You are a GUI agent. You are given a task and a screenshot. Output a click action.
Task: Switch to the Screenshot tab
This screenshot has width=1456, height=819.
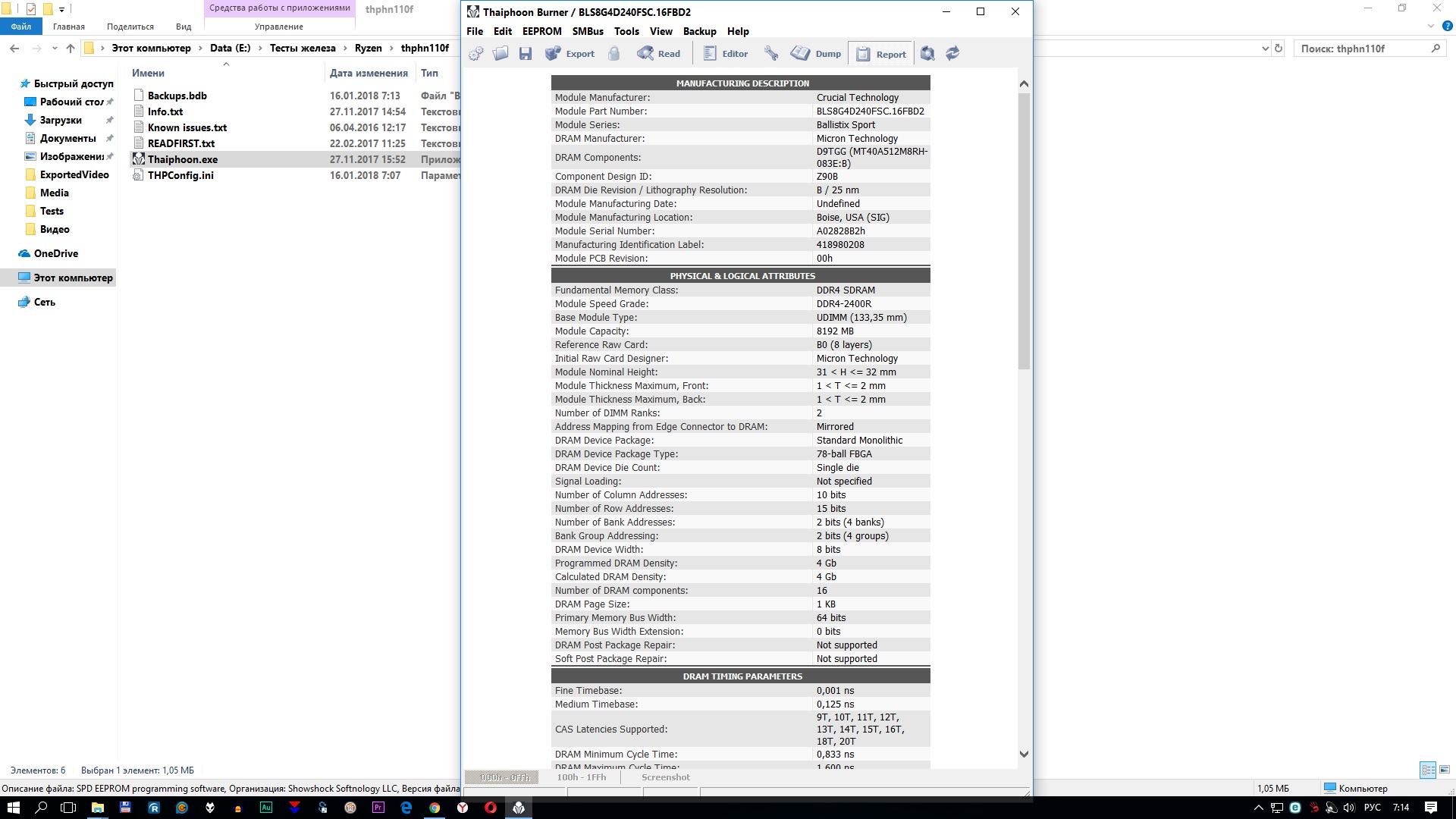tap(665, 777)
